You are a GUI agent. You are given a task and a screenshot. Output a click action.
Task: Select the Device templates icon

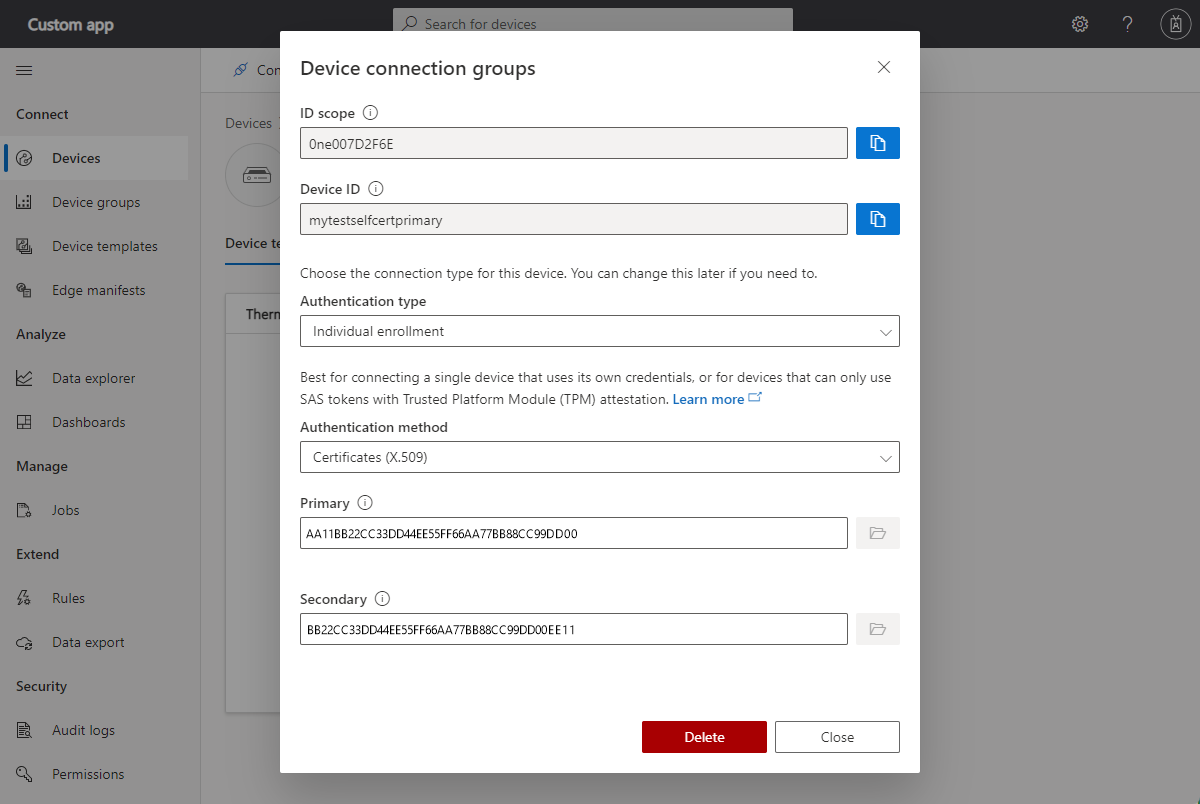[24, 245]
